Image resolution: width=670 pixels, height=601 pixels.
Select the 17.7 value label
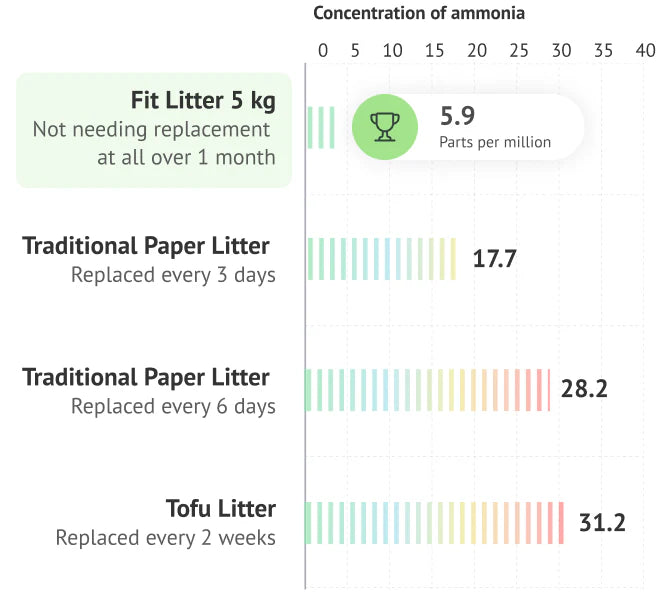pyautogui.click(x=494, y=259)
